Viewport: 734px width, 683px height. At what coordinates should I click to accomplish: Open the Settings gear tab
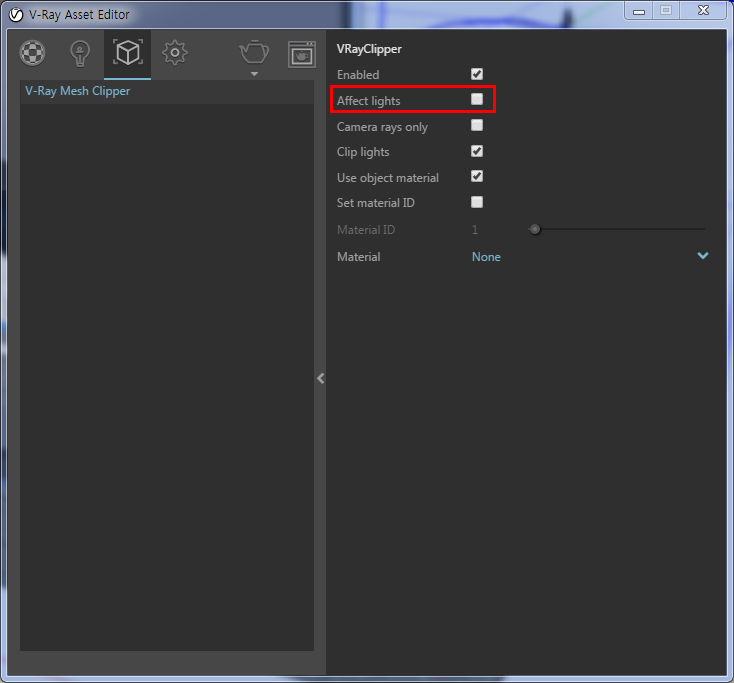[175, 53]
